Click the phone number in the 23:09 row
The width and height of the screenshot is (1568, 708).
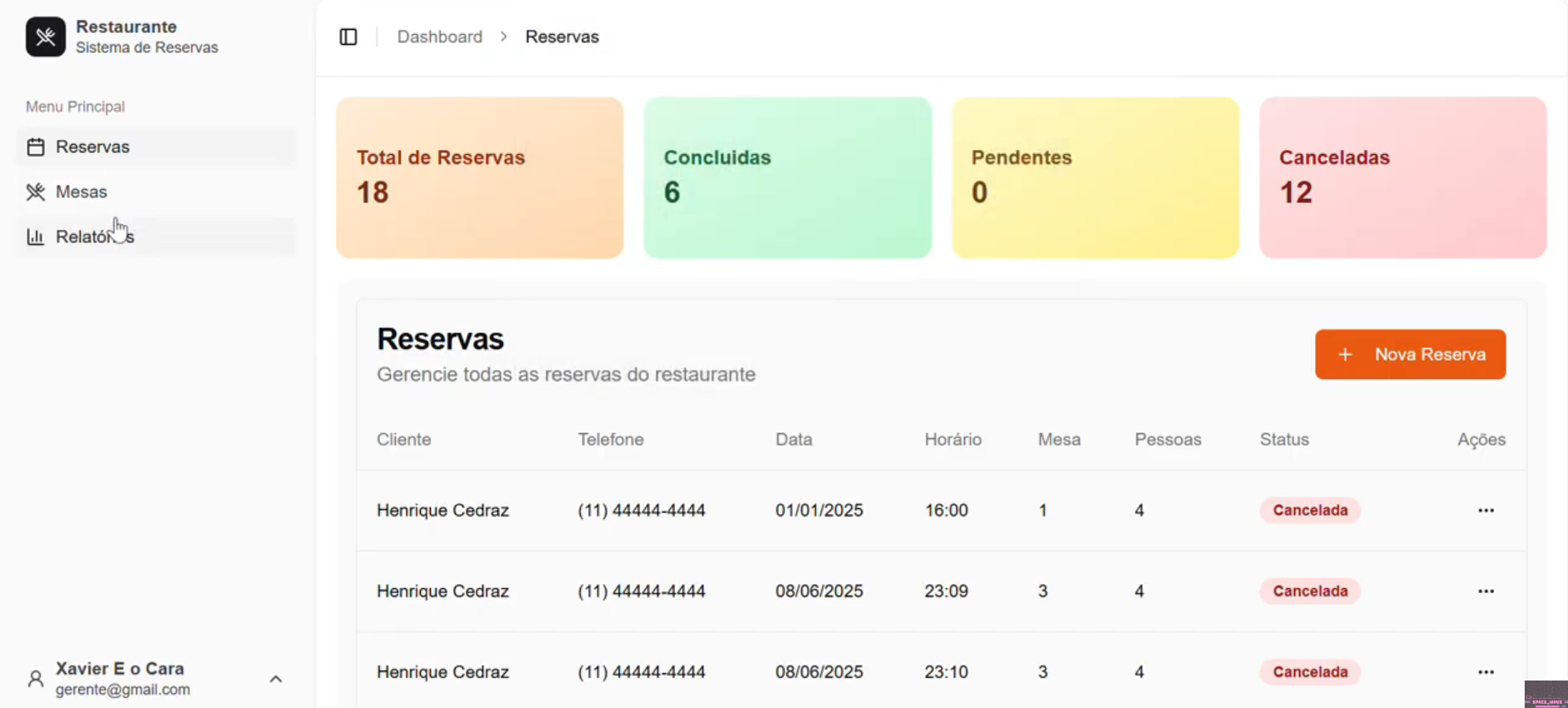642,591
